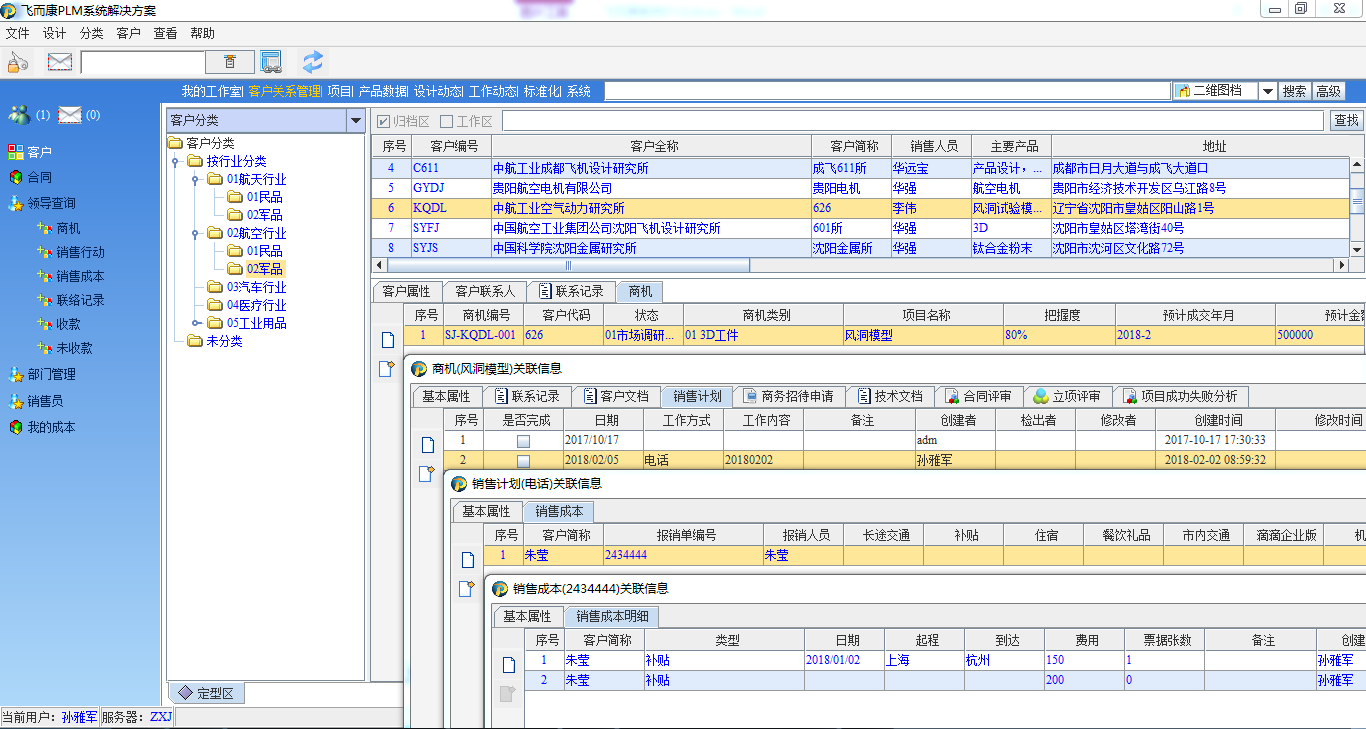Open 合同 in the left sidebar

click(x=39, y=177)
